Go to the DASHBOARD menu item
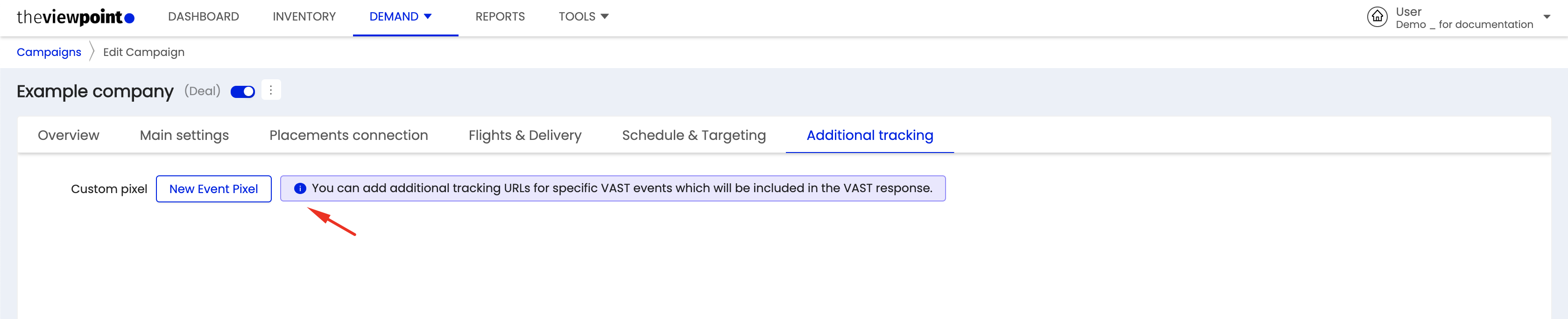The image size is (1568, 319). point(203,16)
